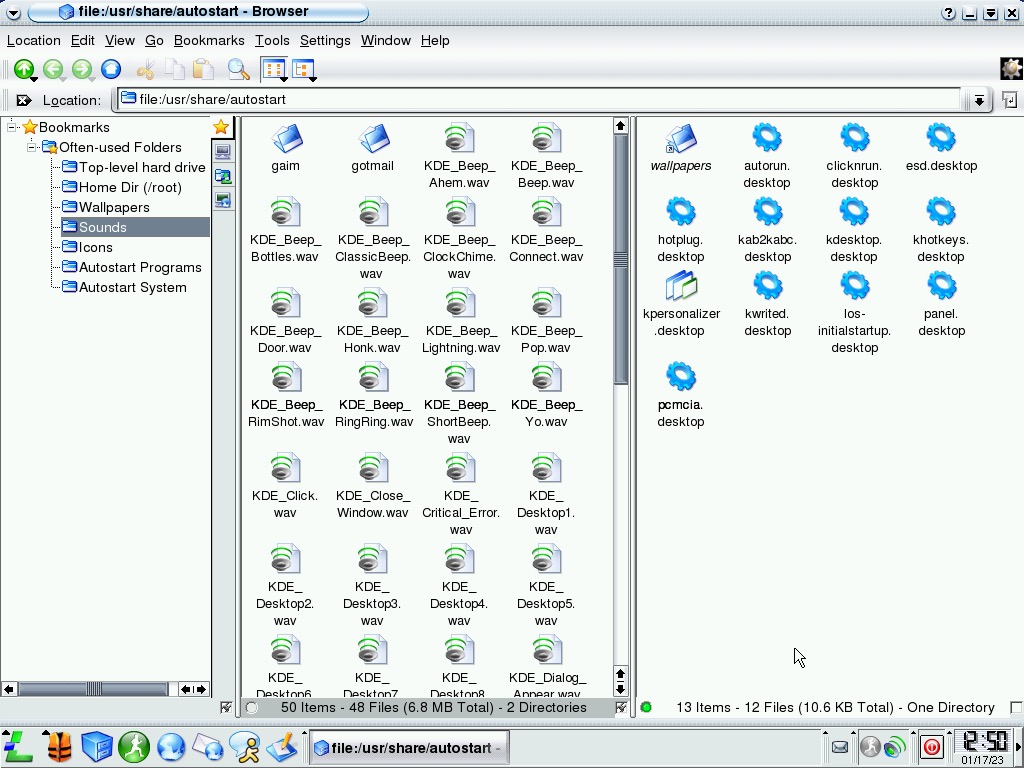This screenshot has width=1024, height=768.
Task: Collapse the Often-used Folders tree node
Action: click(32, 147)
